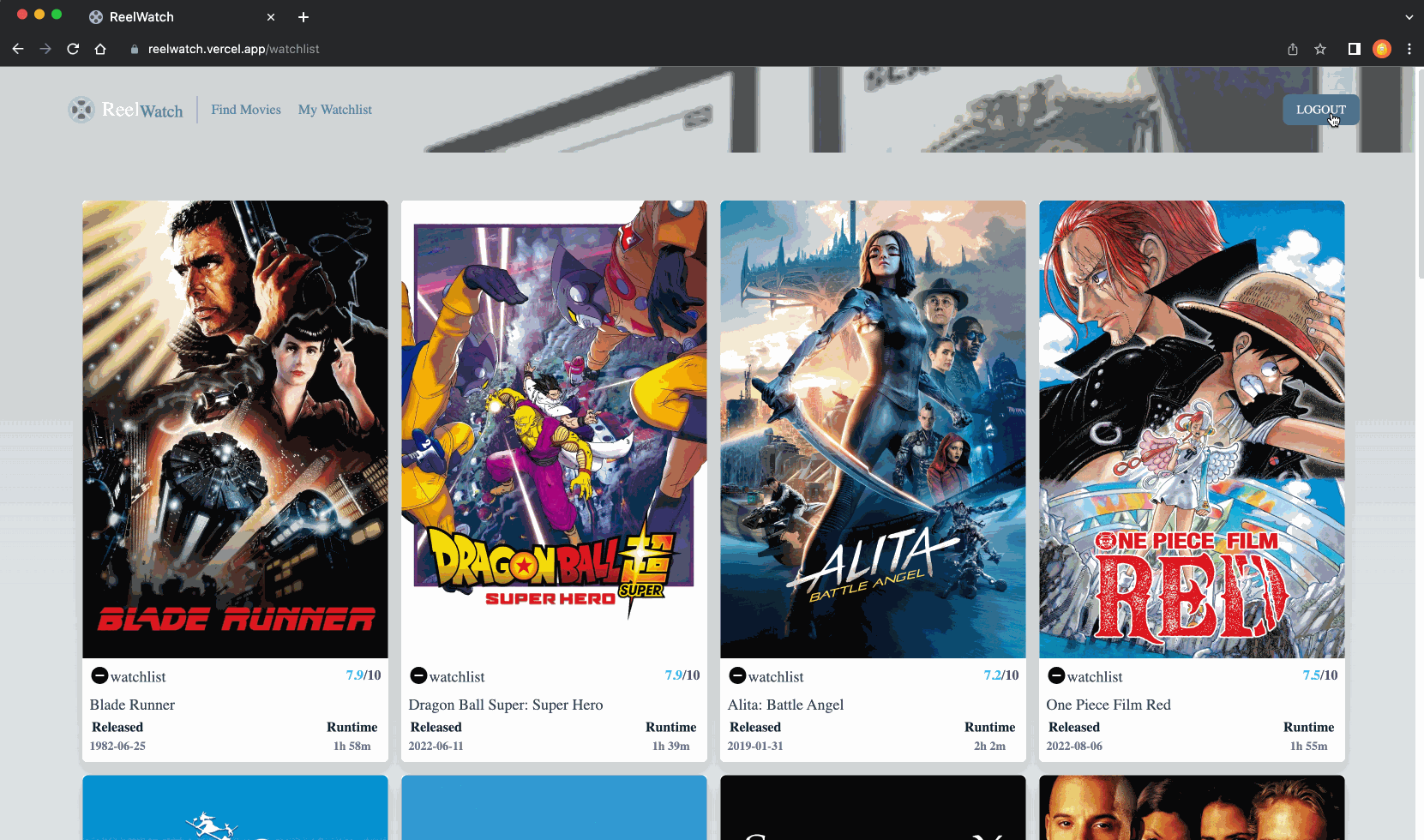The width and height of the screenshot is (1424, 840).
Task: Click the runtime value 1h 55m
Action: pos(1309,746)
